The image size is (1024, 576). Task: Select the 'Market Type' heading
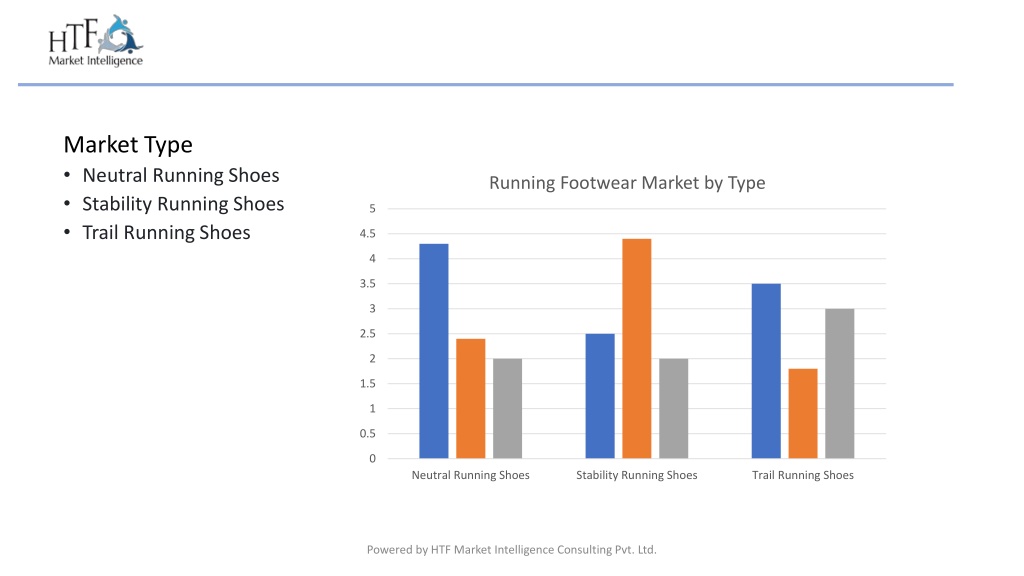pyautogui.click(x=128, y=145)
